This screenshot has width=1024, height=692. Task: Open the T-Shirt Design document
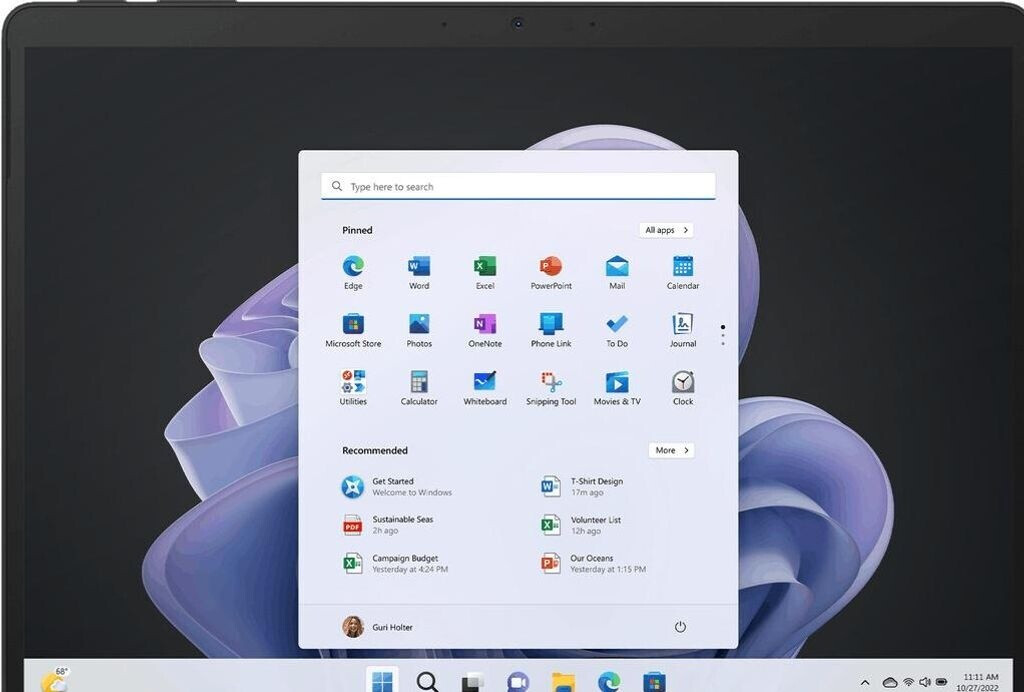(x=595, y=487)
